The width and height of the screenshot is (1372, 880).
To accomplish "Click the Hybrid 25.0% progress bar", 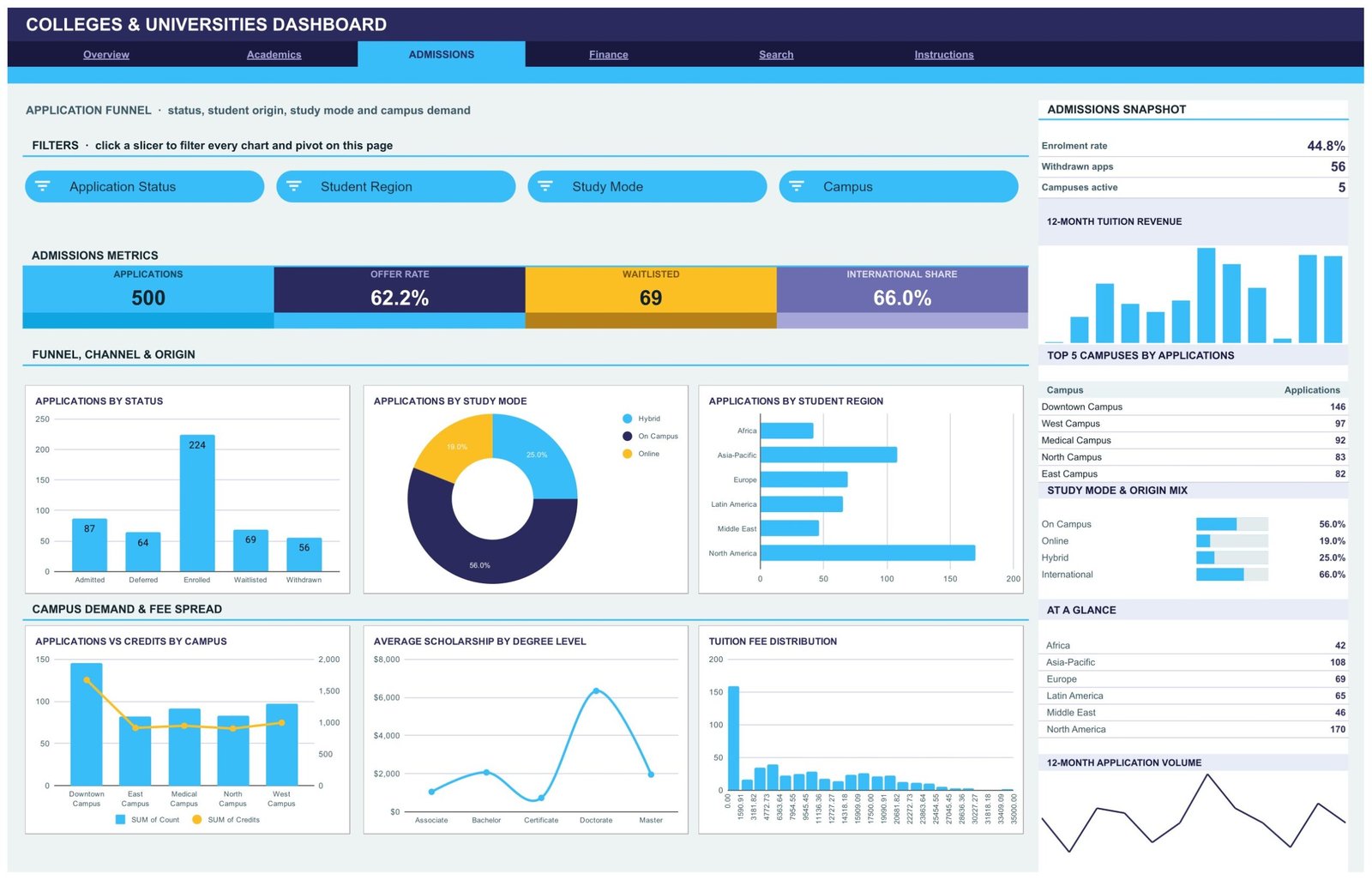I will click(1232, 558).
